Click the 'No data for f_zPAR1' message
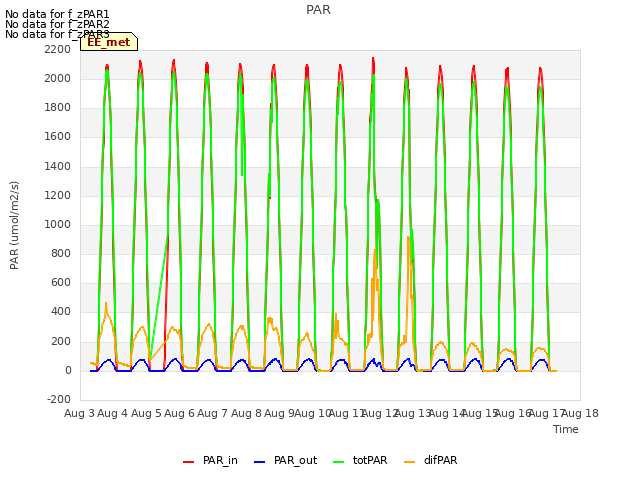640x480 pixels. pyautogui.click(x=57, y=15)
